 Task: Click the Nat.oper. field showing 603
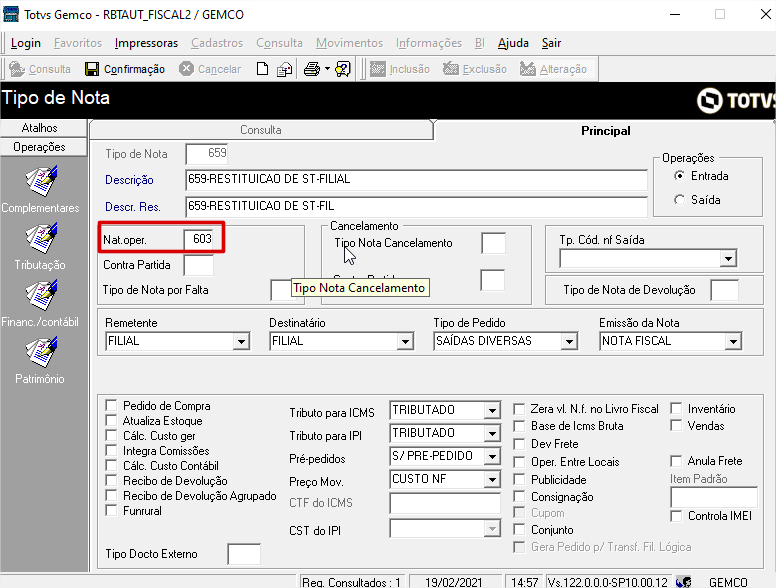tap(198, 240)
